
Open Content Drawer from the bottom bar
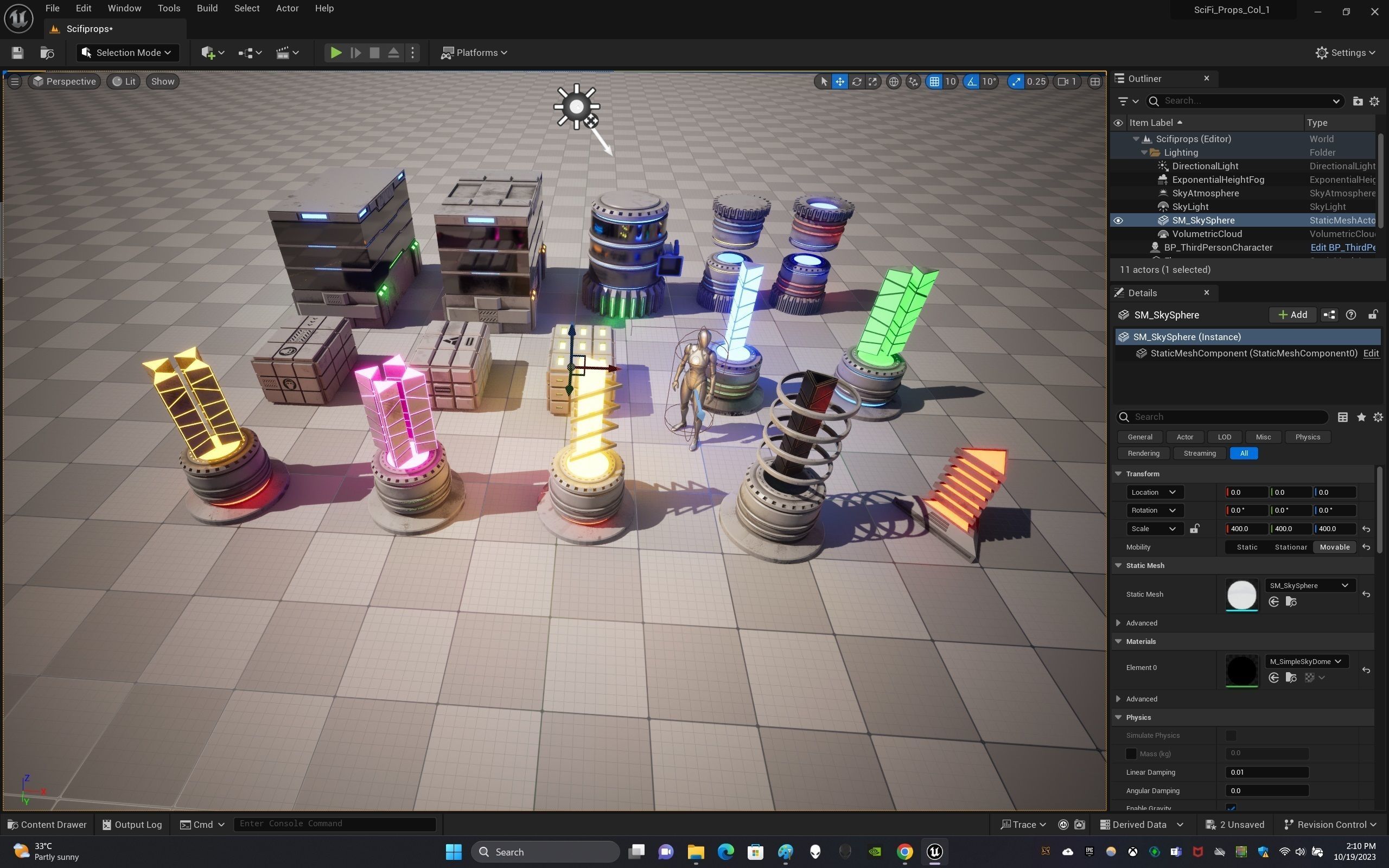coord(47,825)
